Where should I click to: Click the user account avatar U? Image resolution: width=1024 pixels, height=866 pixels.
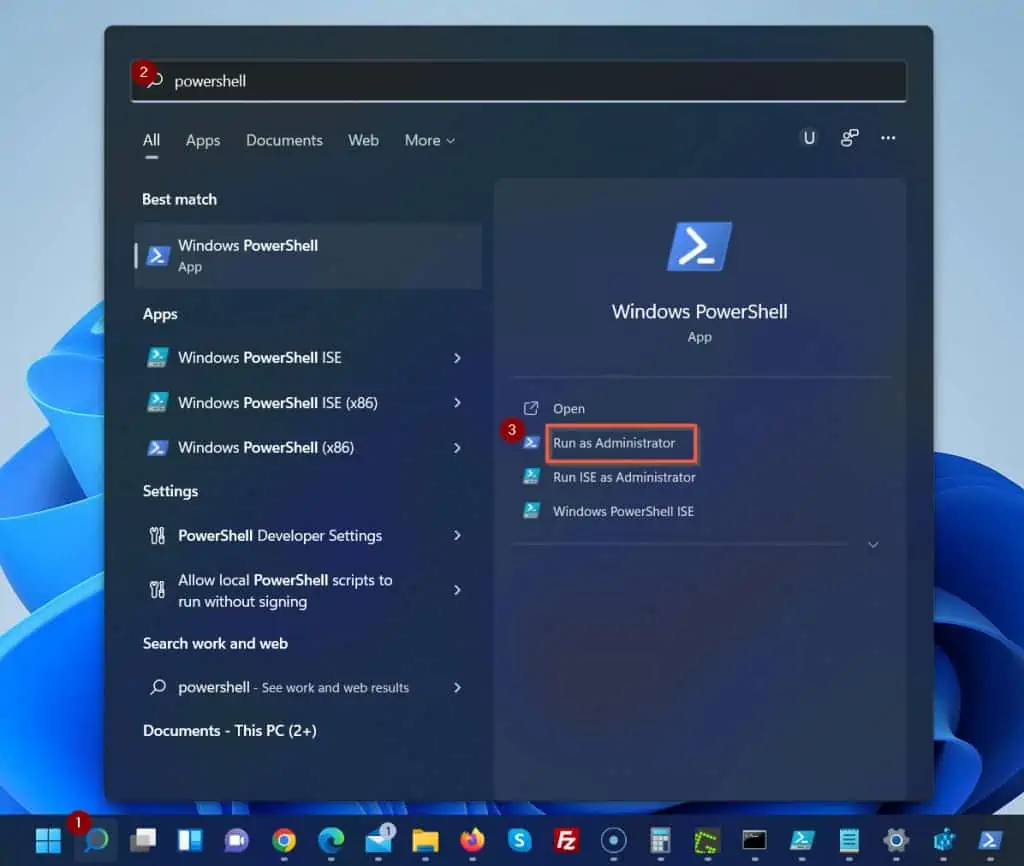click(x=809, y=139)
